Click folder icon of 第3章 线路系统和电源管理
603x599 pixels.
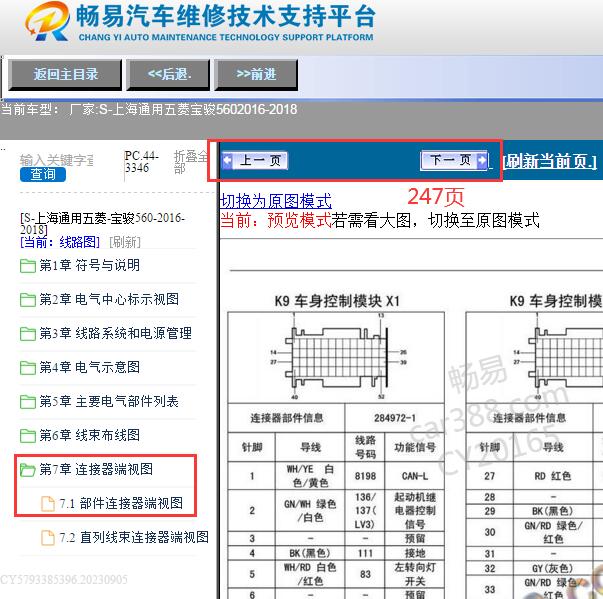click(28, 334)
